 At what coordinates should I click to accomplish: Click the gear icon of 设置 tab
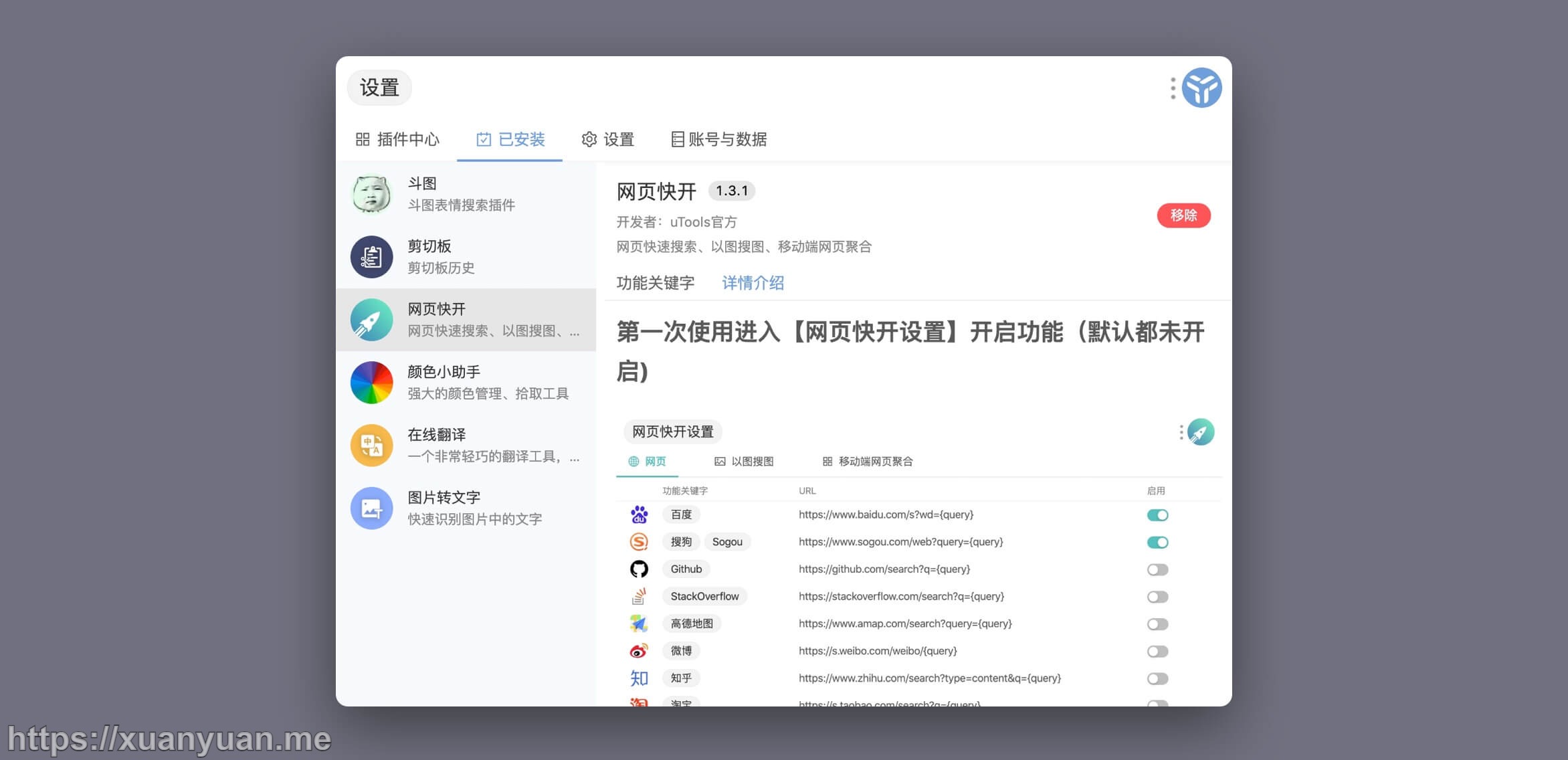pos(589,139)
